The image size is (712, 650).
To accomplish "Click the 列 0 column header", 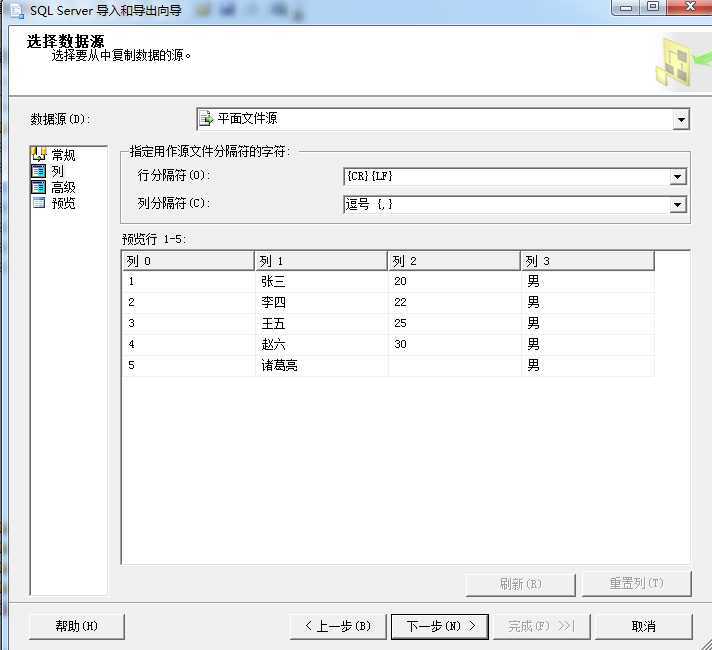I will (x=188, y=261).
